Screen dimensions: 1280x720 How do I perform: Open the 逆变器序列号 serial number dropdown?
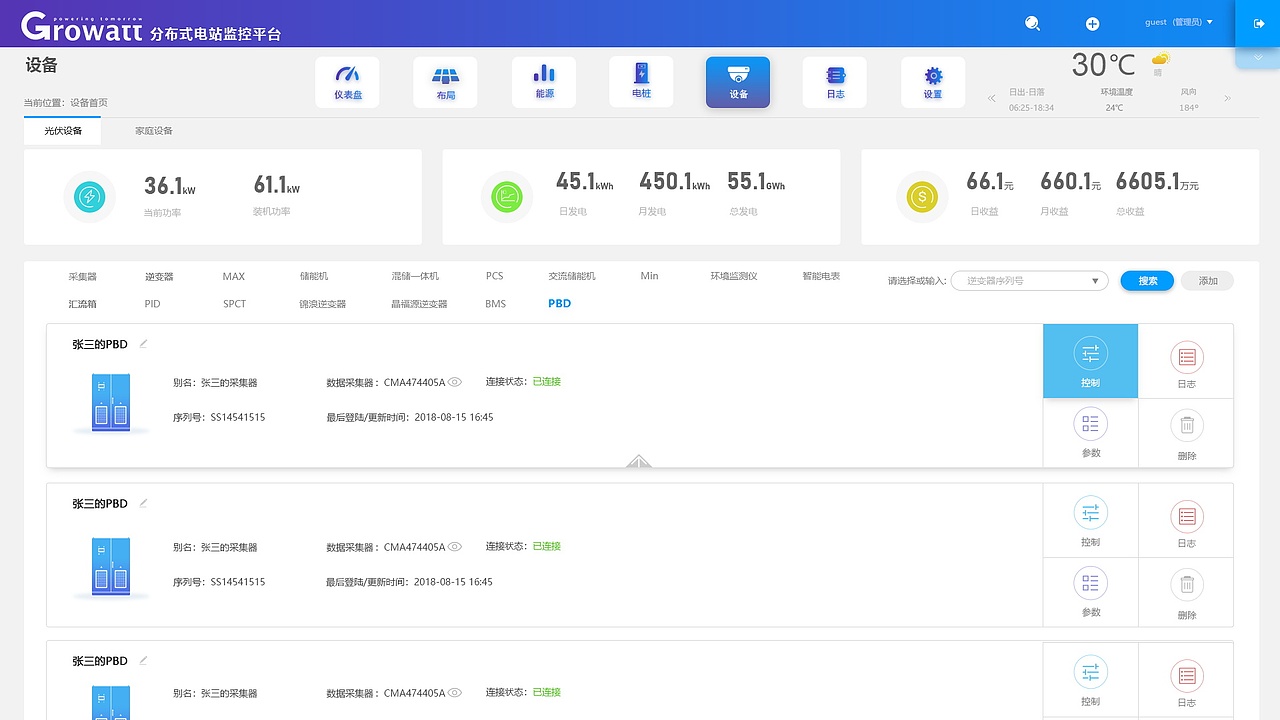click(1029, 281)
